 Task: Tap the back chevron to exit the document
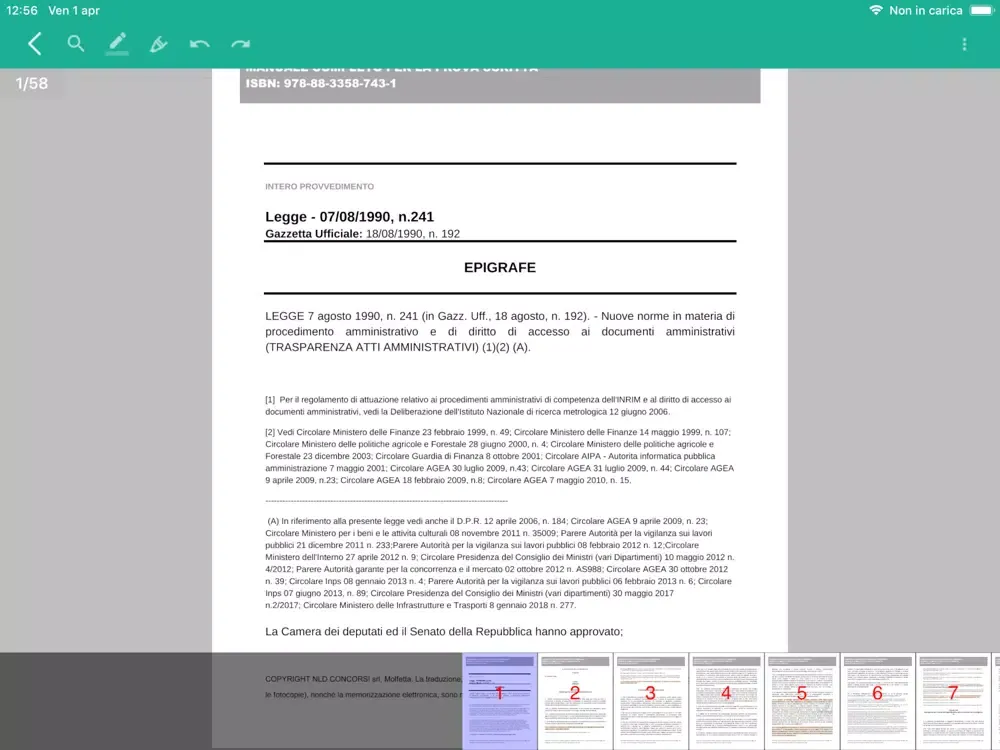(34, 44)
